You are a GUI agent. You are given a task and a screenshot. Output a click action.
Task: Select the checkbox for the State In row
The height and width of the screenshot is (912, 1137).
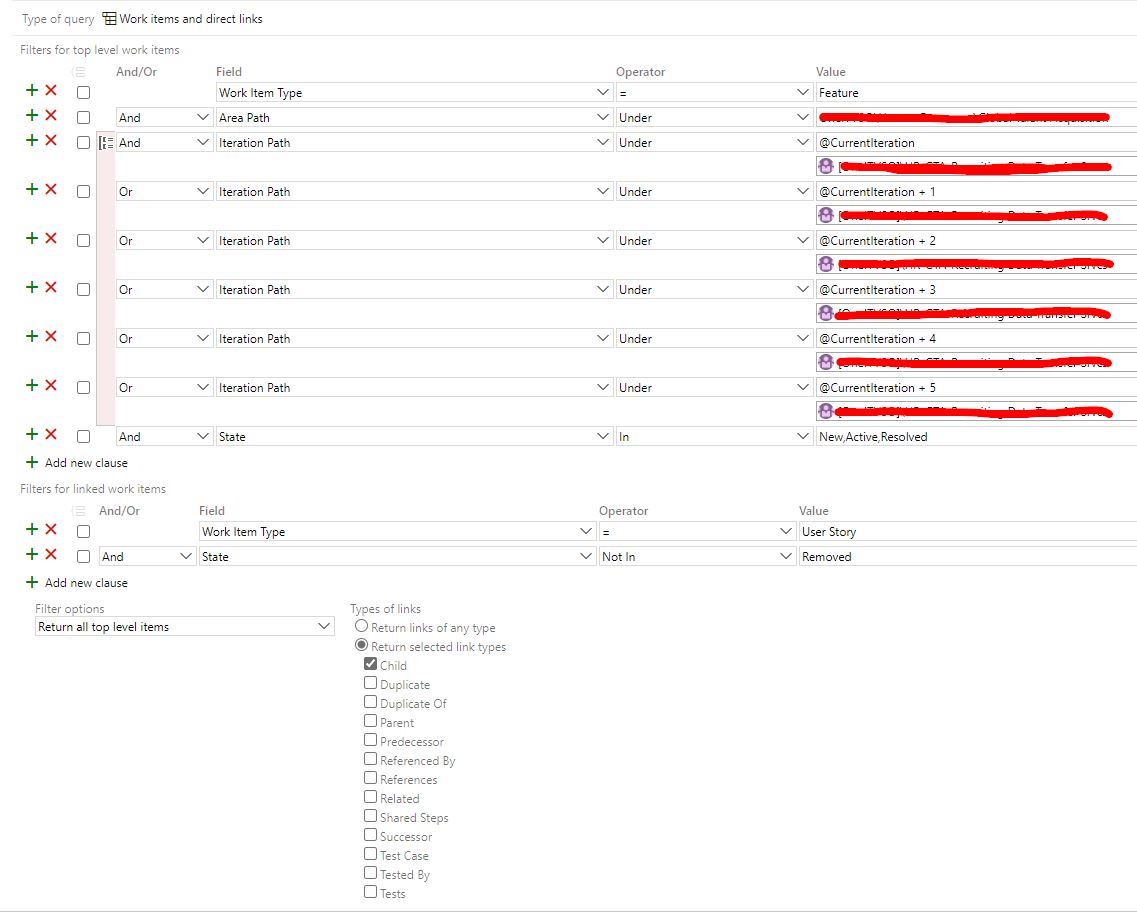pyautogui.click(x=83, y=436)
